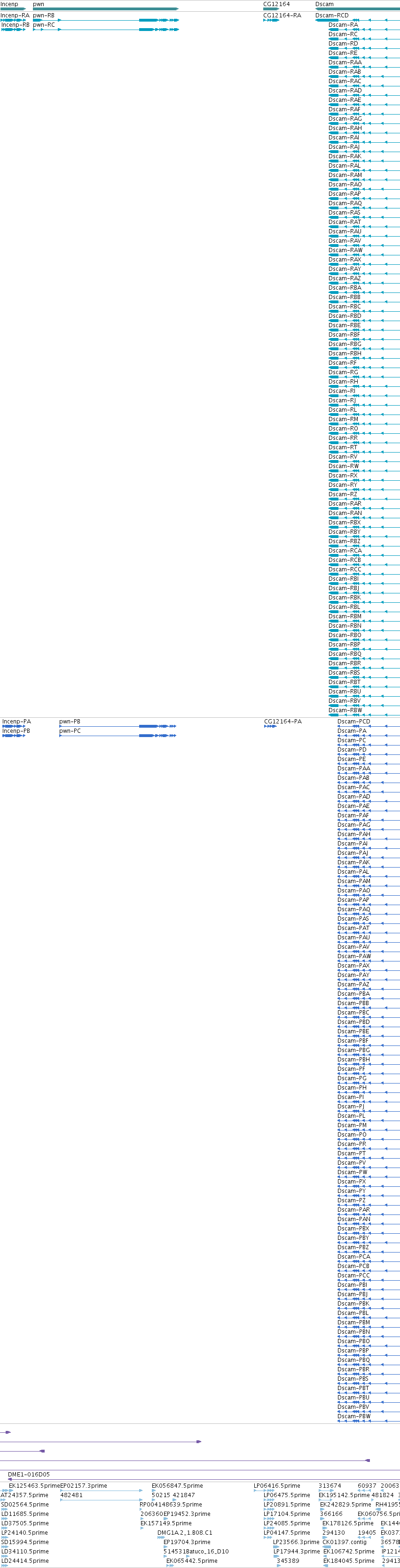The image size is (400, 1568).
Task: Open transcript CG12164-RA
Action: coord(282,15)
